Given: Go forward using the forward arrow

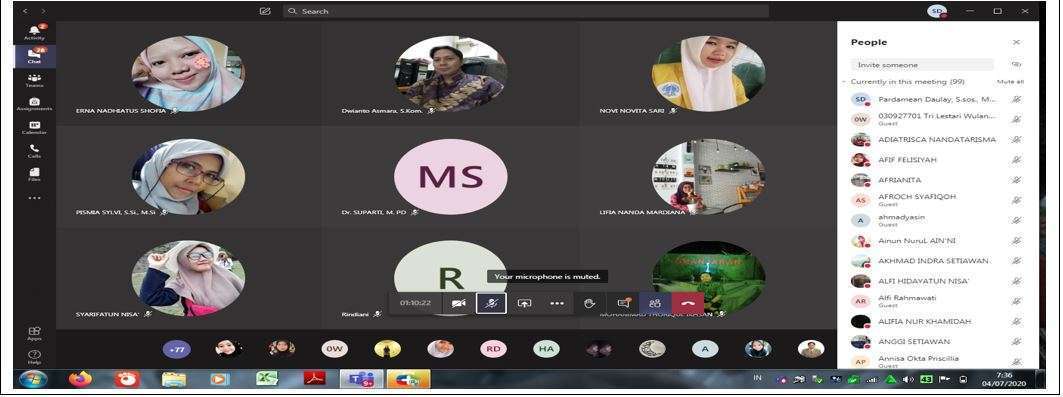Looking at the screenshot, I should 43,11.
